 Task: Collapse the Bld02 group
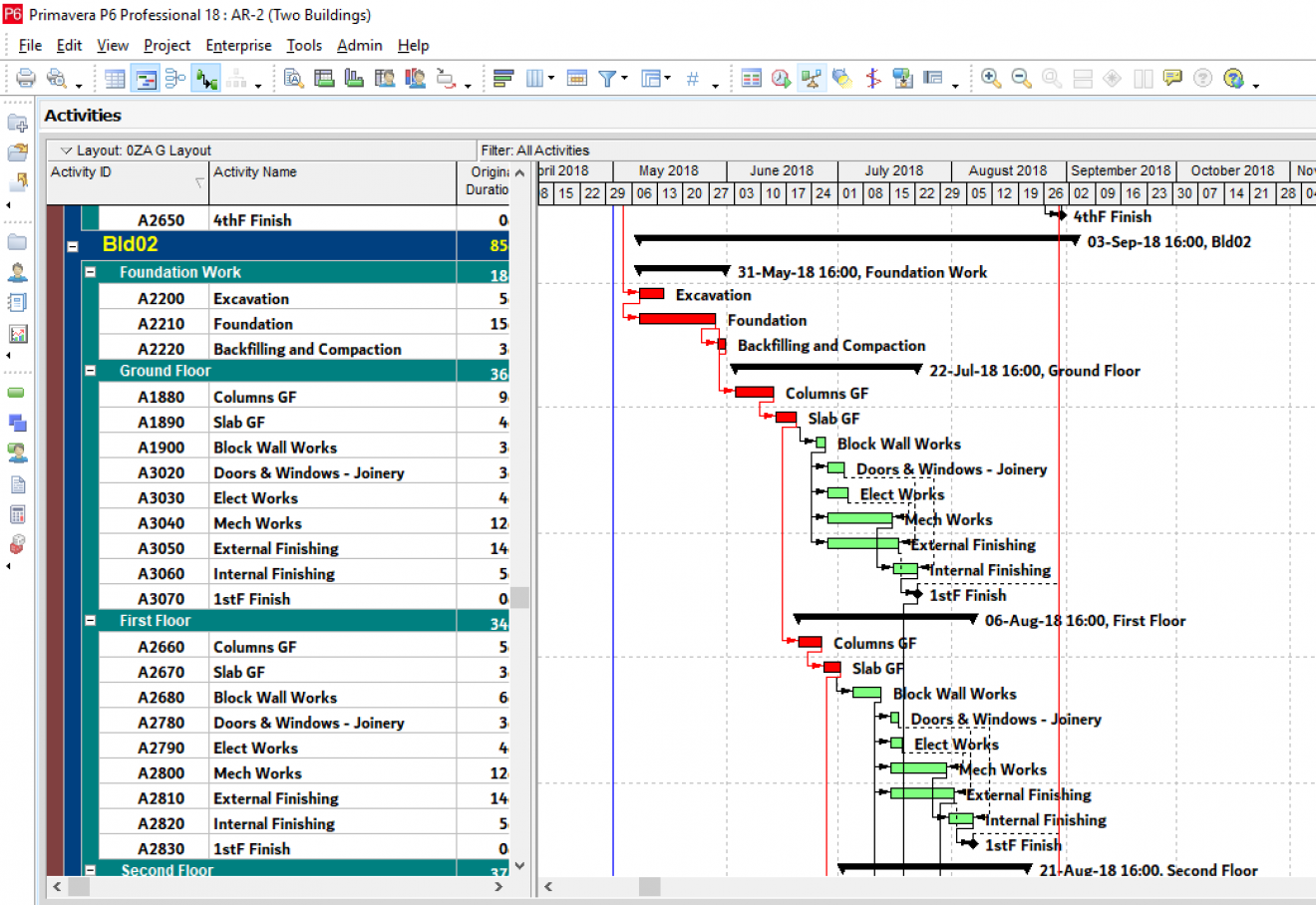pos(73,245)
